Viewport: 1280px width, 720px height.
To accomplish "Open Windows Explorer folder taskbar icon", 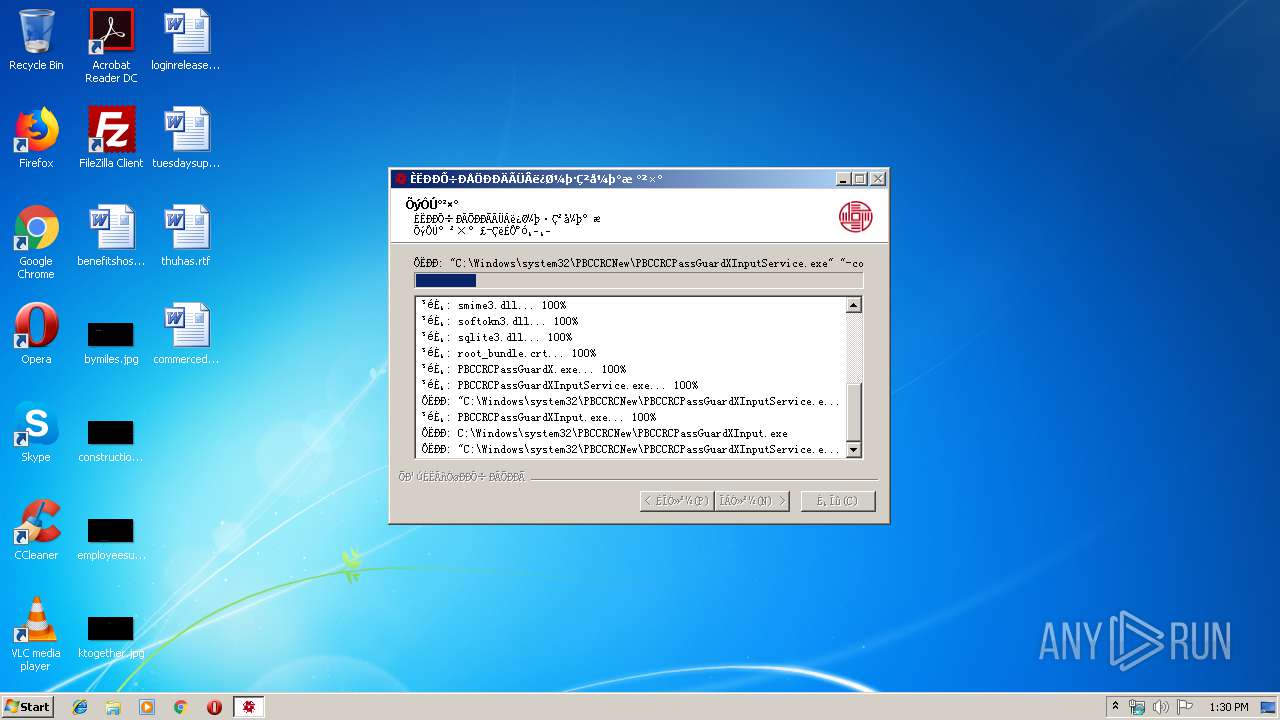I will 113,707.
